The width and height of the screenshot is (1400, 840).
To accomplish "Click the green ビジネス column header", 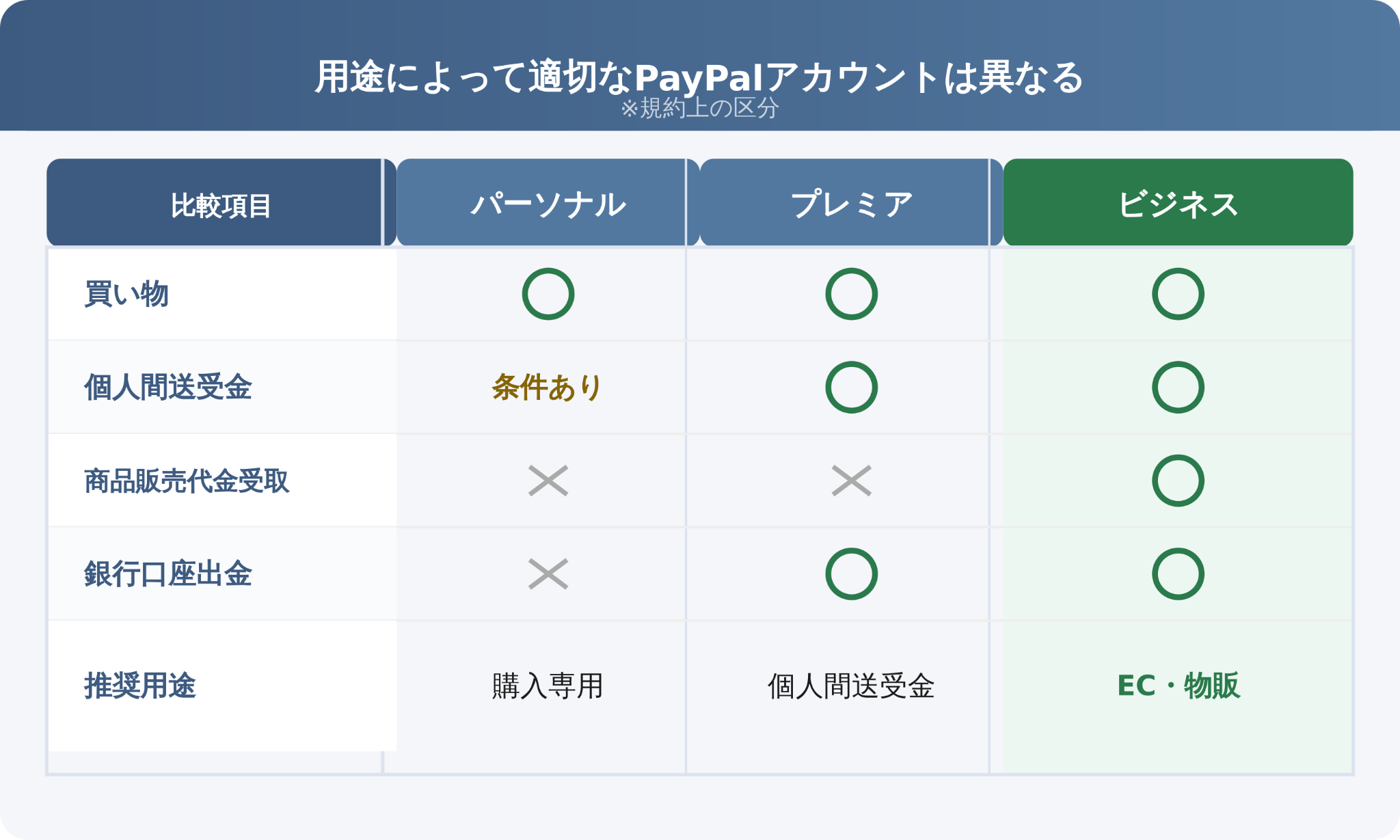I will click(1178, 202).
